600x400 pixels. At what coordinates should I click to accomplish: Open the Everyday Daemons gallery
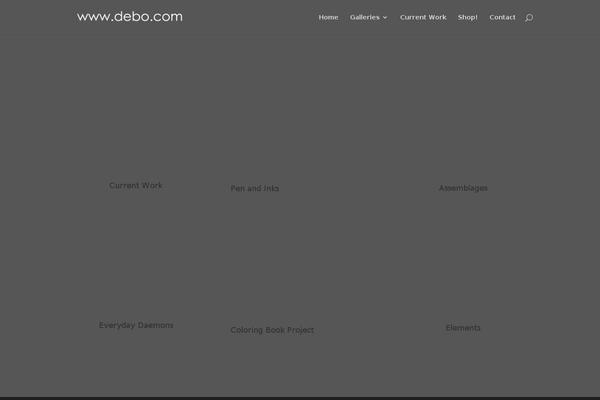[x=136, y=325]
